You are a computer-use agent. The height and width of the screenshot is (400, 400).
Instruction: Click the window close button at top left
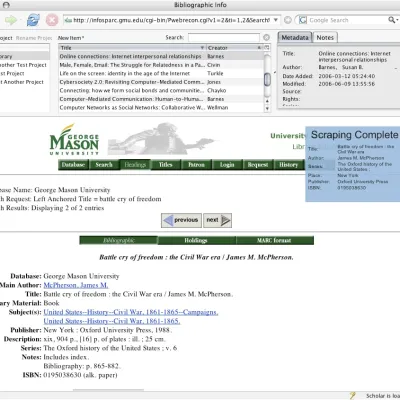[6, 5]
